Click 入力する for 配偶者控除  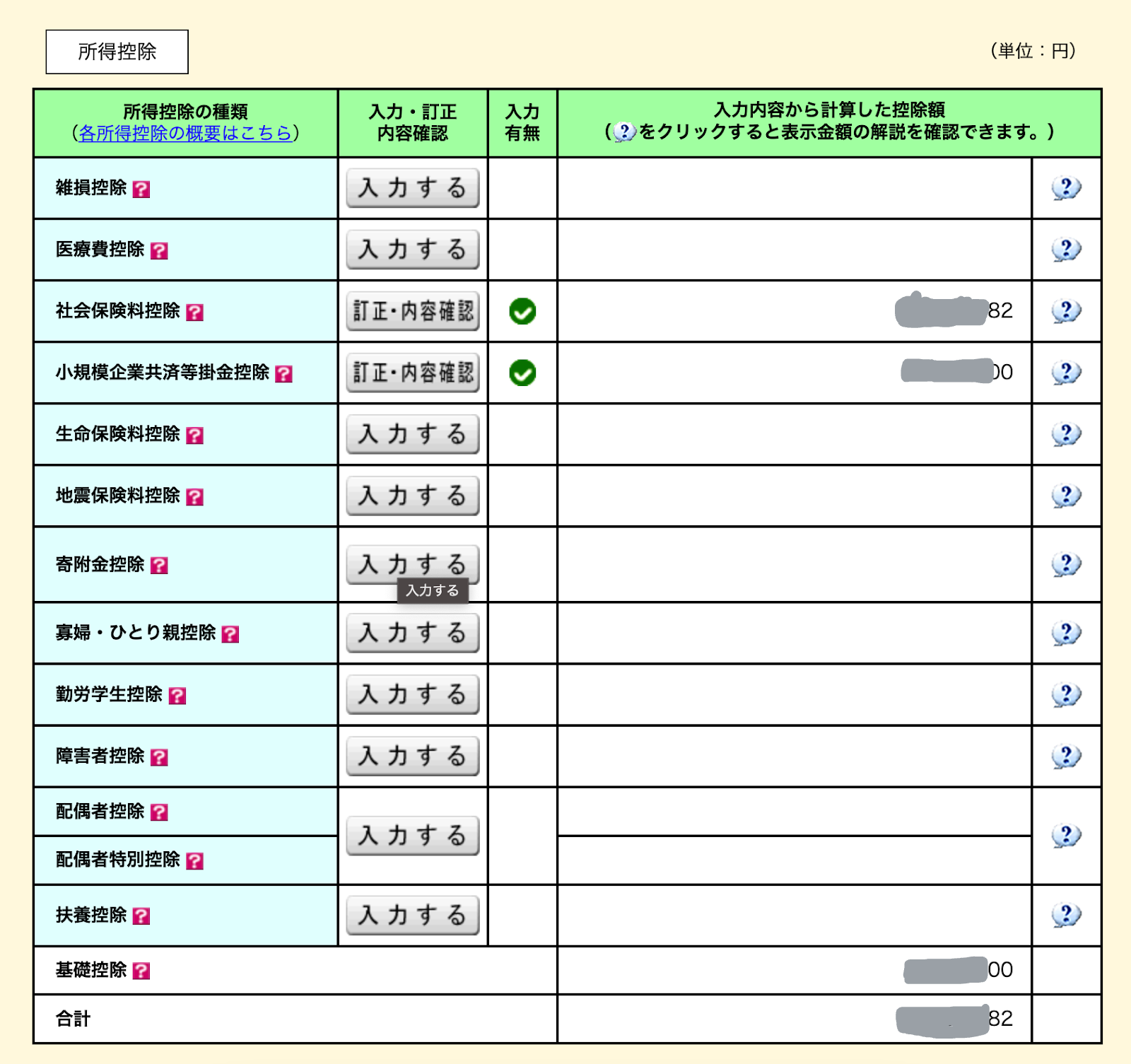tap(413, 836)
